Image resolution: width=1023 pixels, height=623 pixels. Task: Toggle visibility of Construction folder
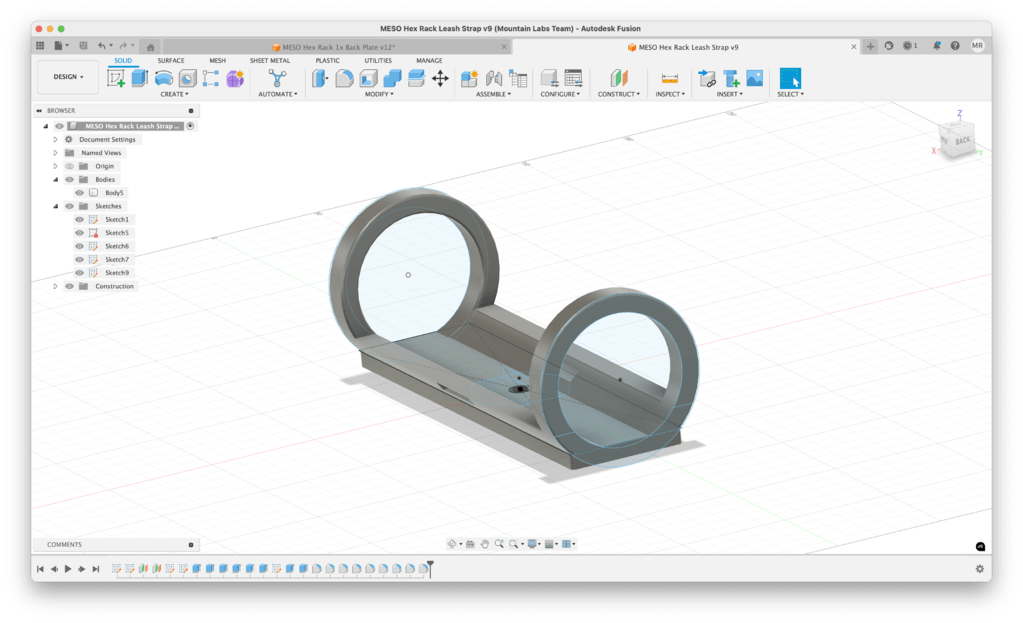click(x=69, y=286)
